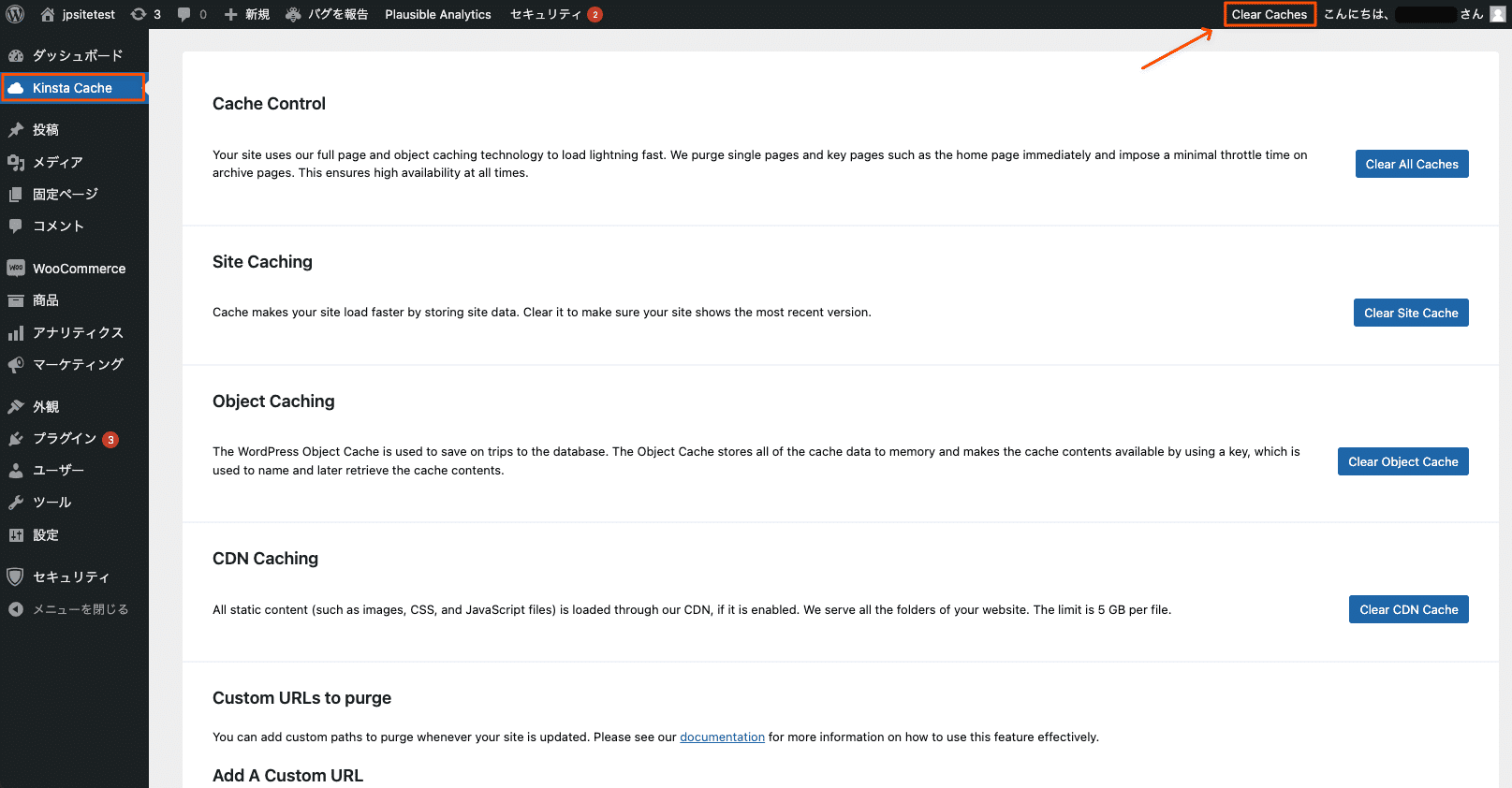
Task: Click the Clear Site Cache button
Action: (1411, 313)
